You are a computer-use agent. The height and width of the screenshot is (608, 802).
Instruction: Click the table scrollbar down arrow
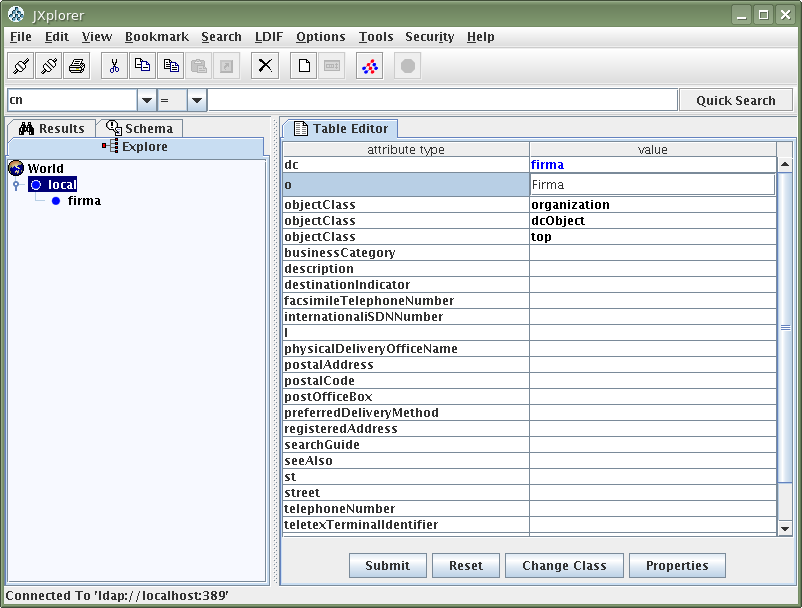785,528
